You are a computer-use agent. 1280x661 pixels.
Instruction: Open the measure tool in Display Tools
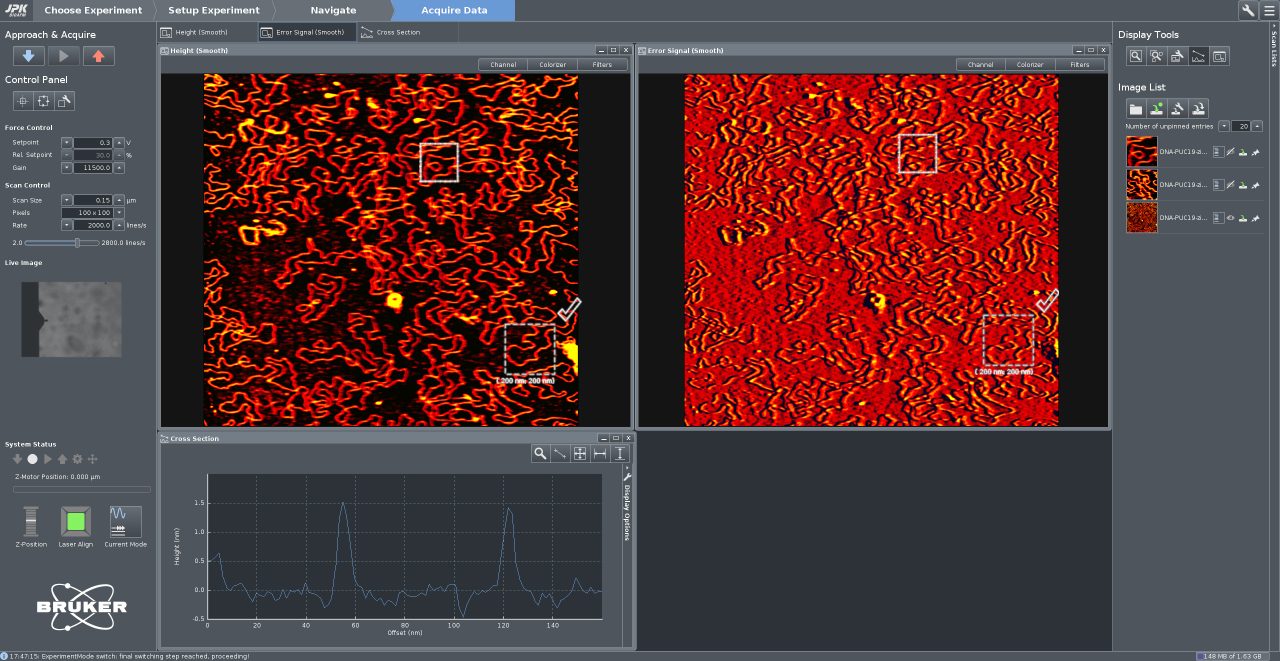(1156, 56)
